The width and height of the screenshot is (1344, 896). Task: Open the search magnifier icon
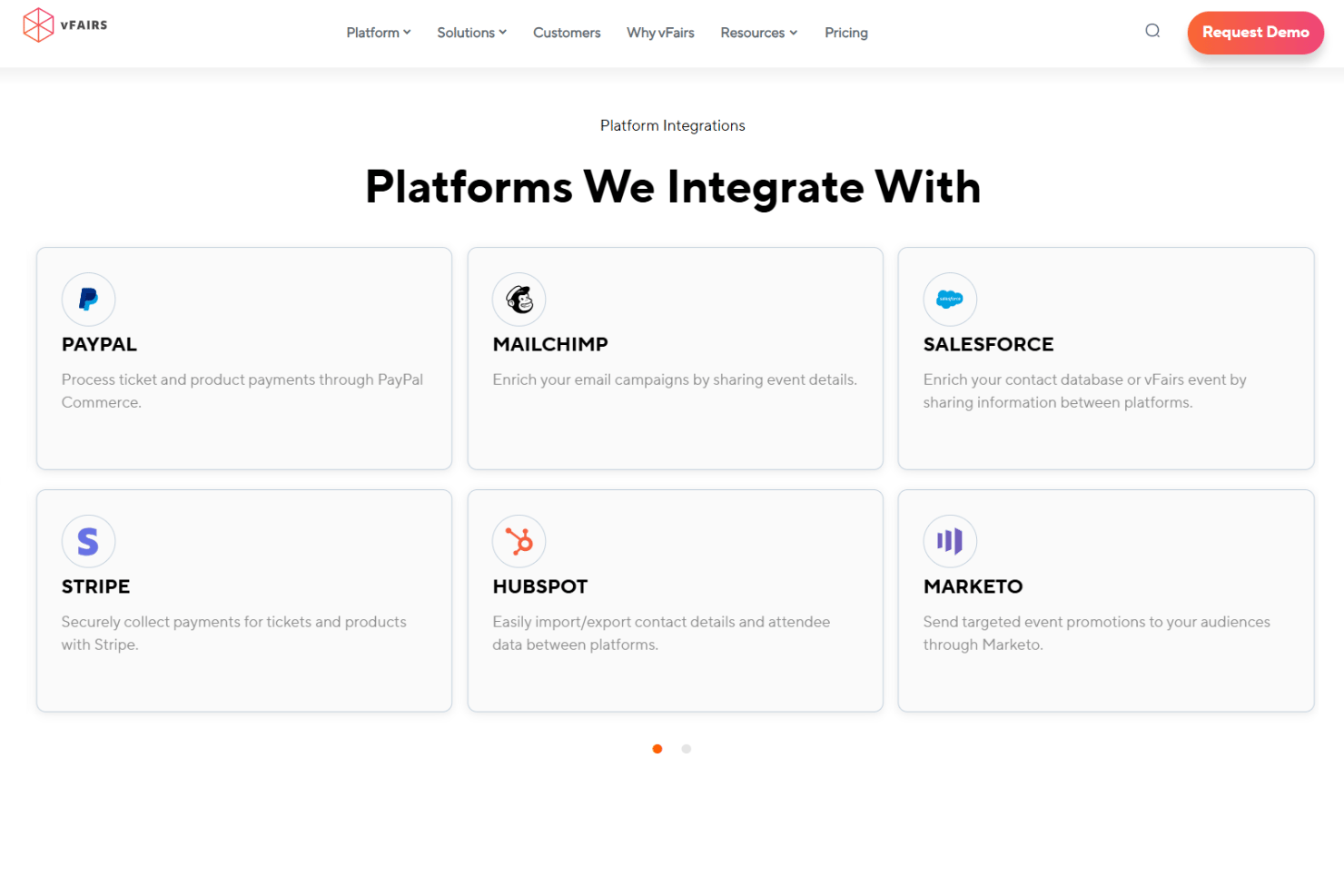[1152, 31]
